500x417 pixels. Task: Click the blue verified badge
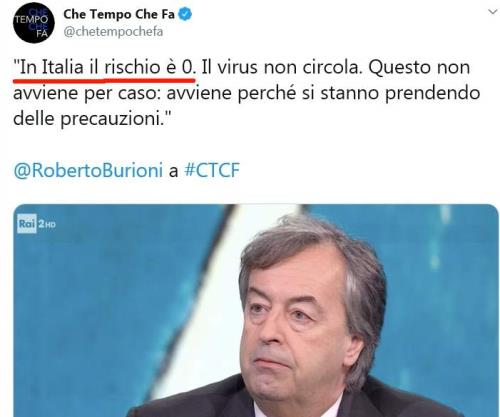click(x=185, y=14)
